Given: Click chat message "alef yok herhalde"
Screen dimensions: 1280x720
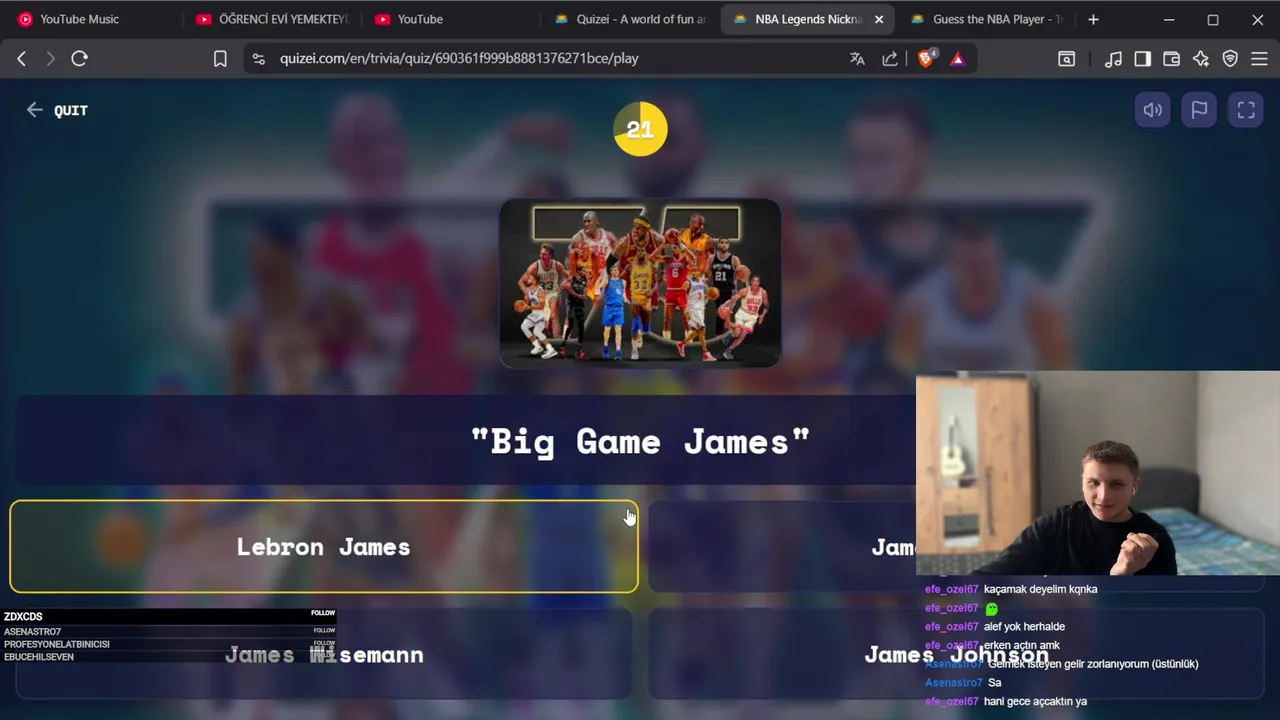Looking at the screenshot, I should (1024, 627).
